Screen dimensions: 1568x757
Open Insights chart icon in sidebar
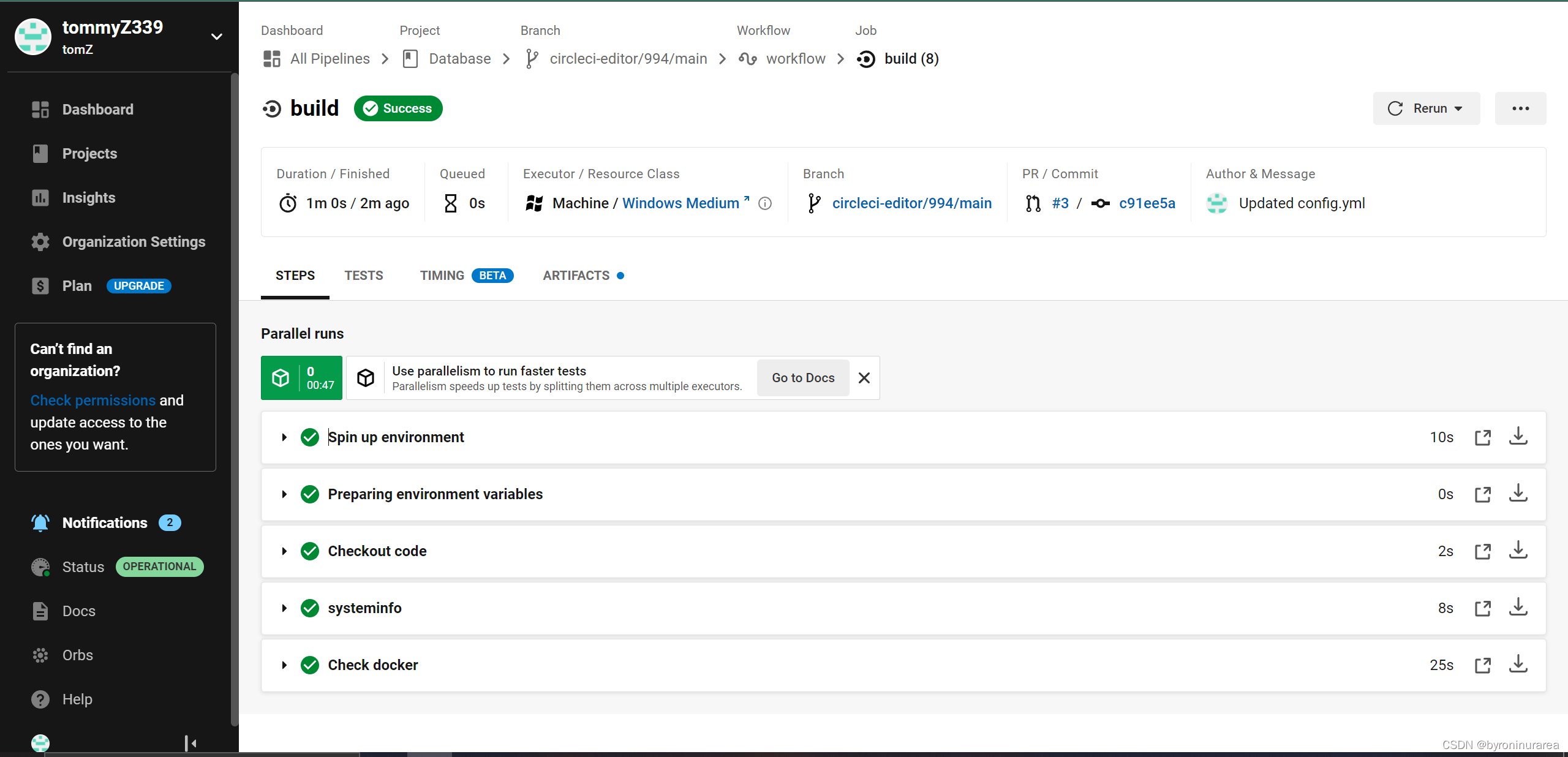coord(40,198)
